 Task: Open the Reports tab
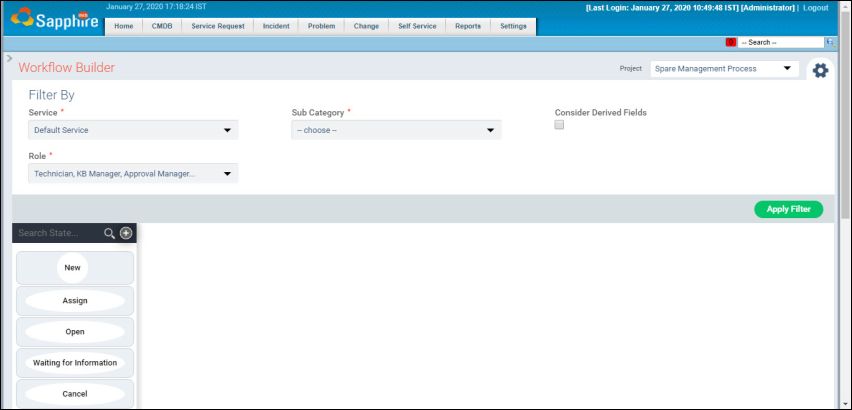coord(468,27)
